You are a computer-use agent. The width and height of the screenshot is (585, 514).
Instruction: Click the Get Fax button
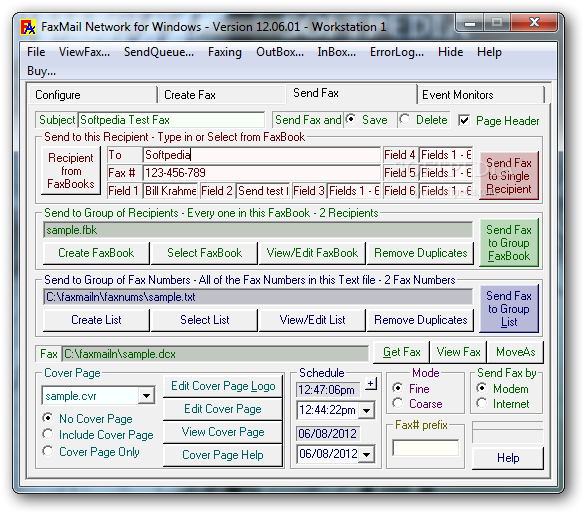pos(402,352)
